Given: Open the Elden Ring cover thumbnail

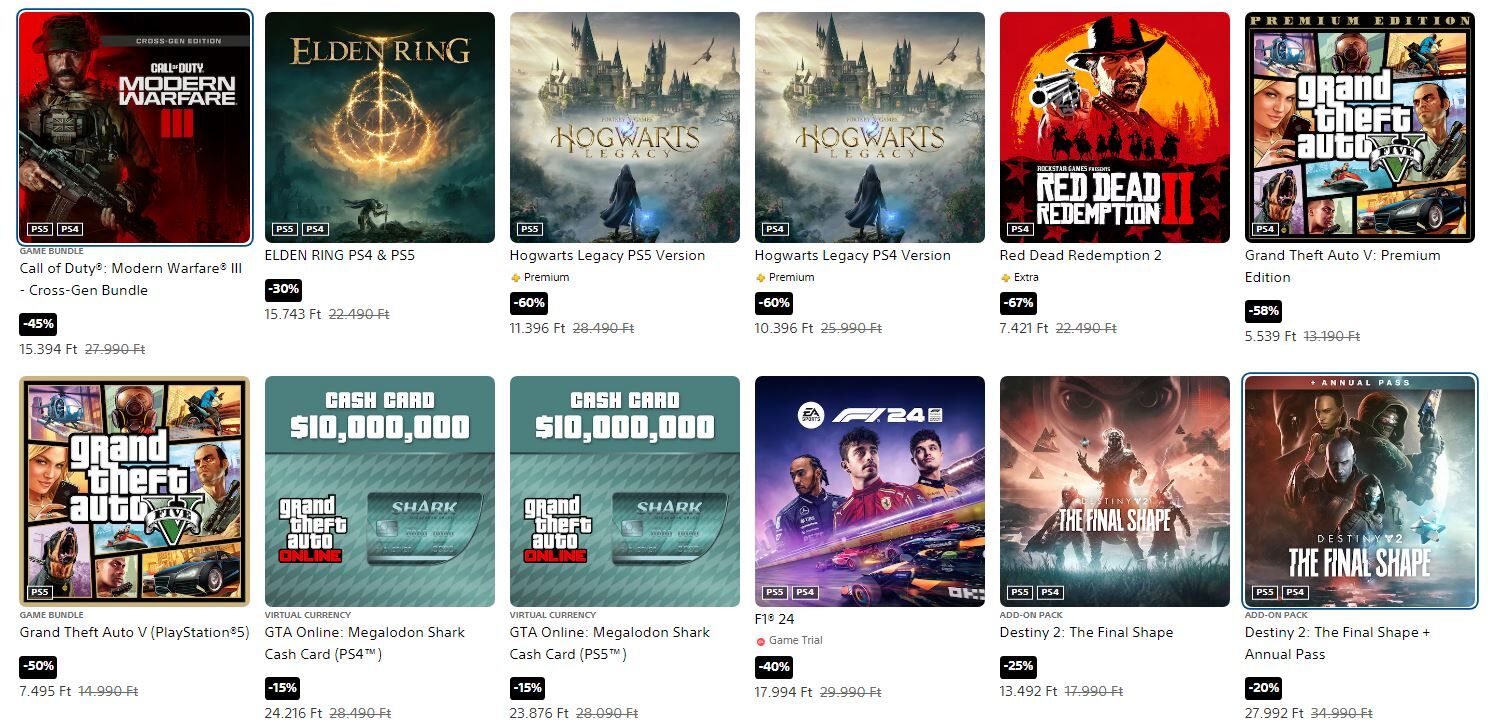Looking at the screenshot, I should pyautogui.click(x=380, y=127).
